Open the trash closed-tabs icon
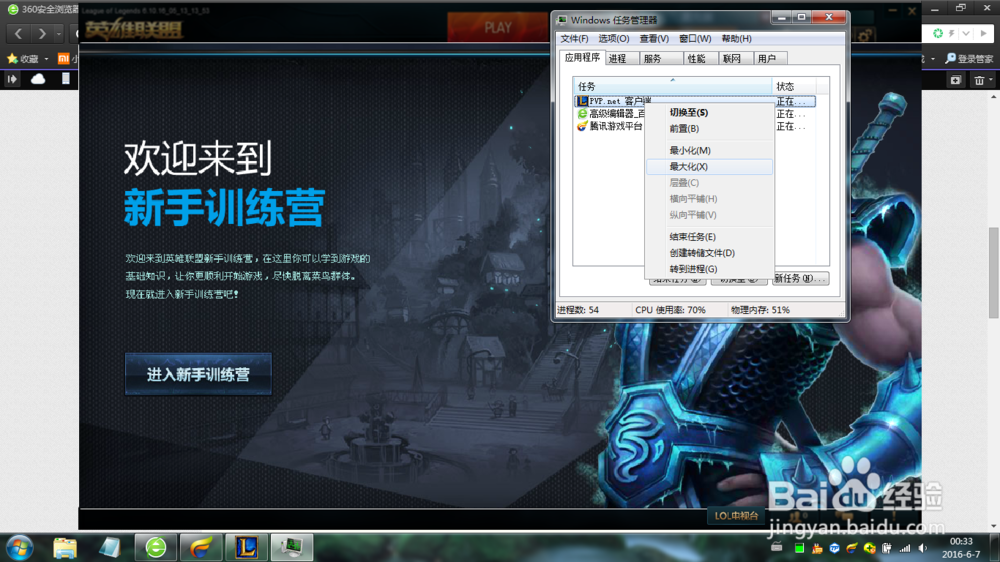 pyautogui.click(x=979, y=80)
